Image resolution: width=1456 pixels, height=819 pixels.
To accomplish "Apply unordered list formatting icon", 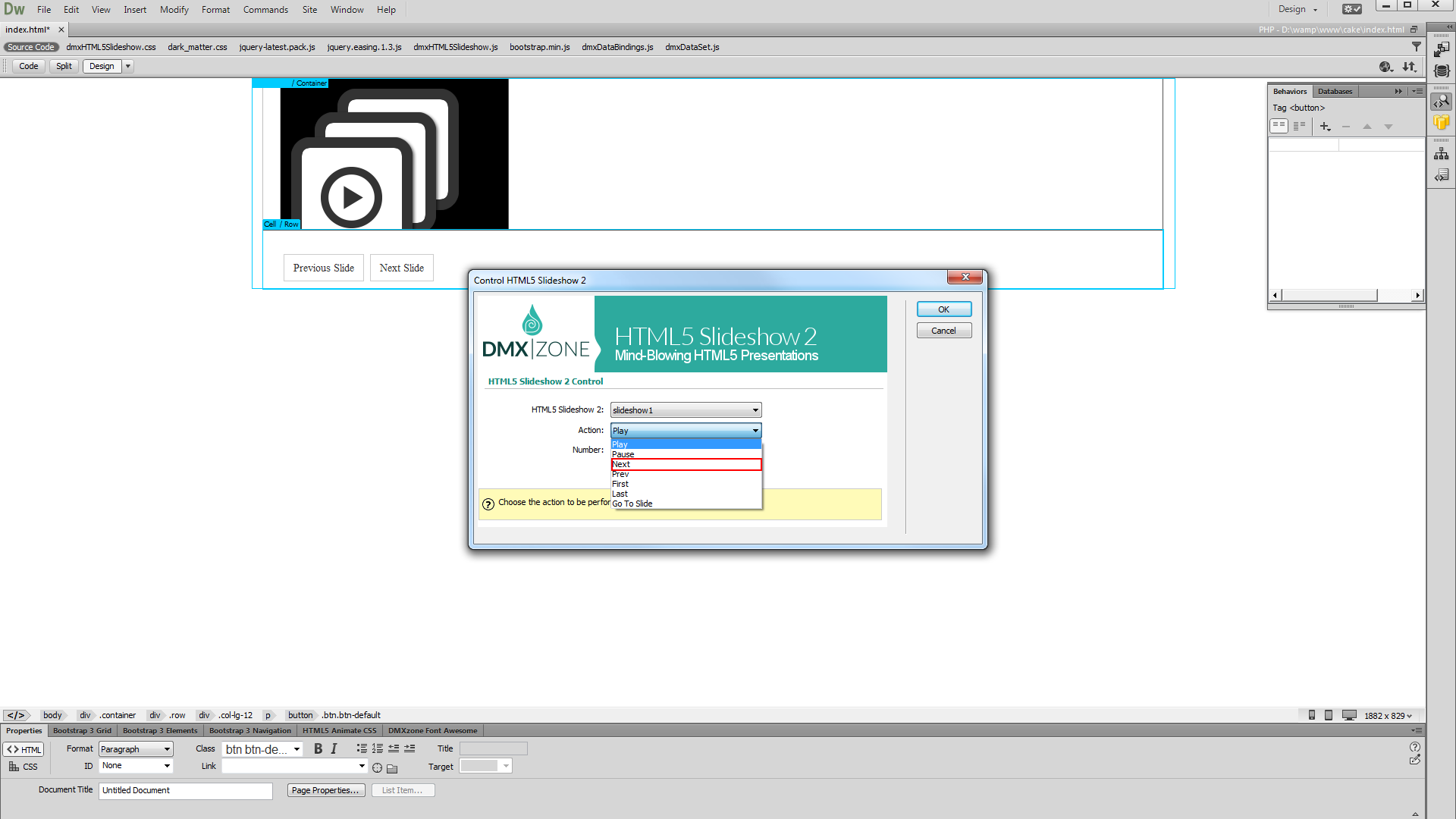I will [362, 748].
